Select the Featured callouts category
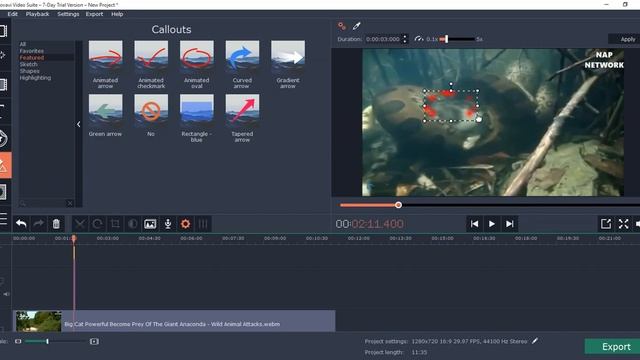This screenshot has height=360, width=640. coord(32,58)
